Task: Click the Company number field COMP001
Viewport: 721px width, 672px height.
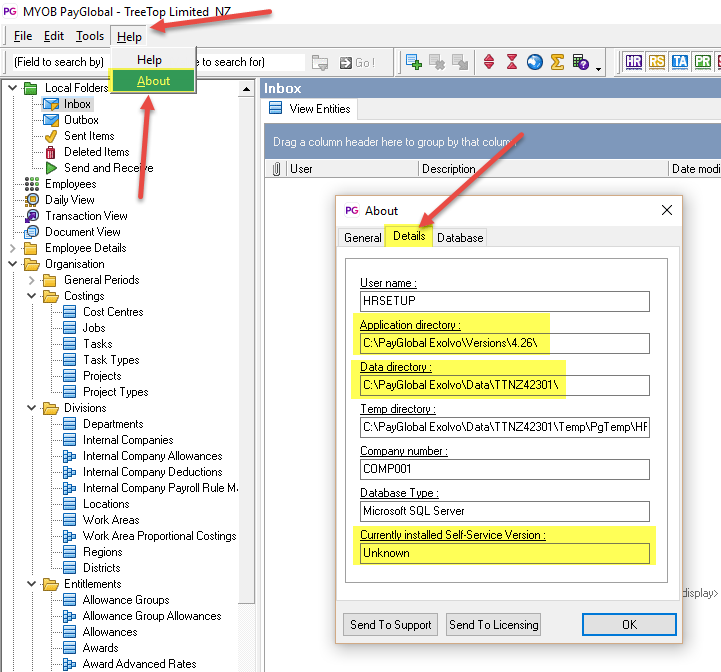Action: (504, 469)
